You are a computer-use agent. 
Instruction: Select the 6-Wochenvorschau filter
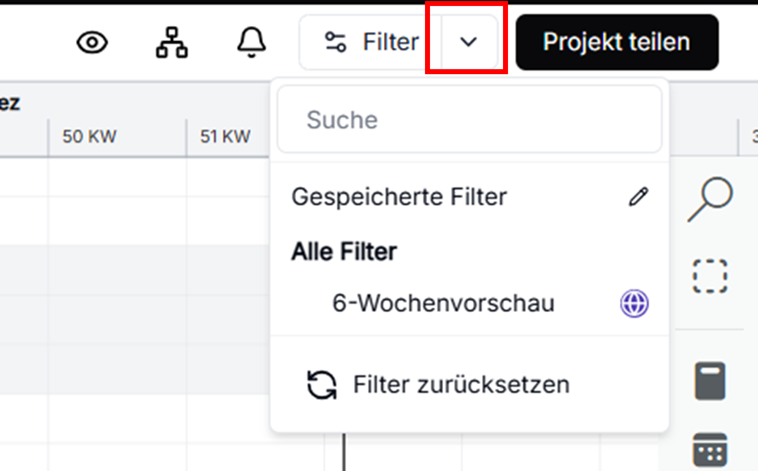point(443,303)
